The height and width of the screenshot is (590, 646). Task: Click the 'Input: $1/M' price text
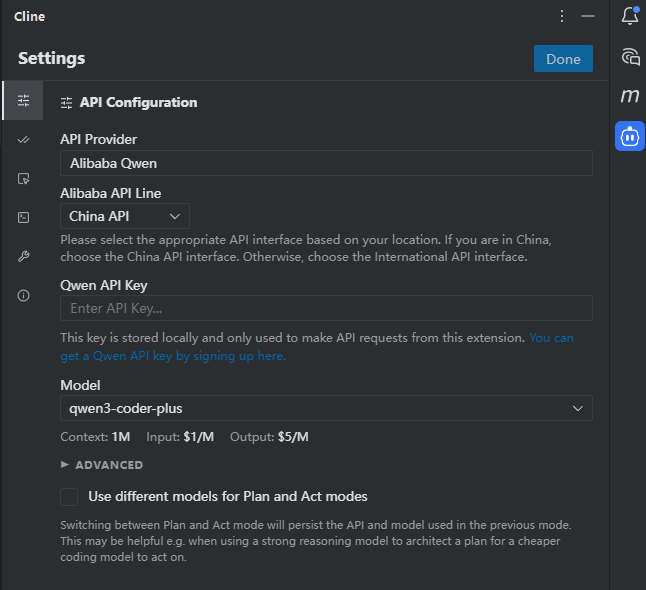pos(180,437)
